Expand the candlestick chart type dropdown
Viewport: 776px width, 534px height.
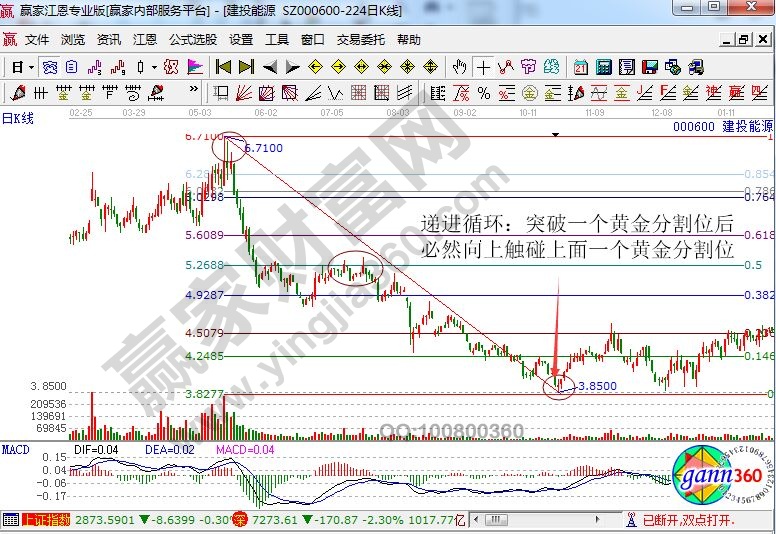click(154, 67)
